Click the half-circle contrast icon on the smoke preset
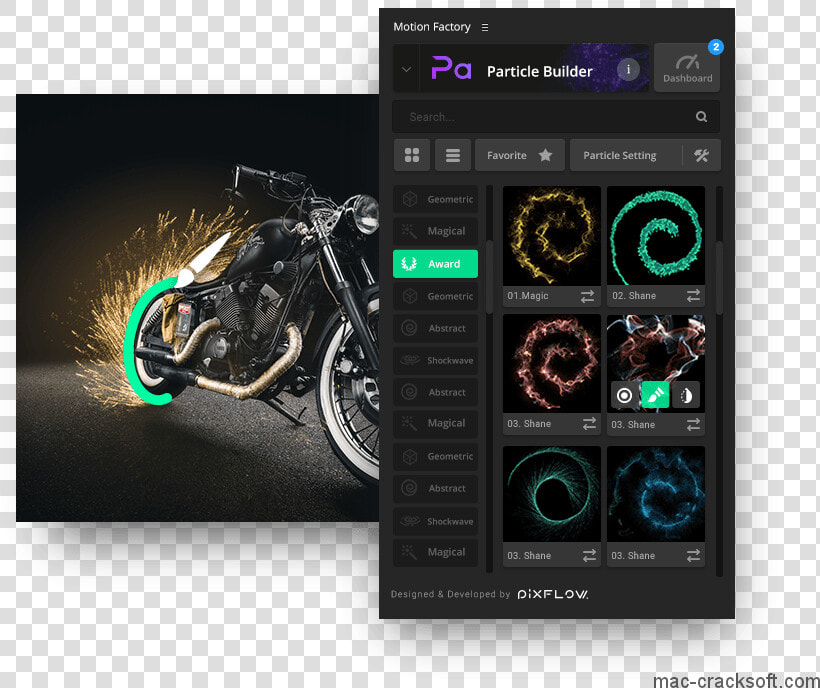This screenshot has width=820, height=688. point(686,395)
